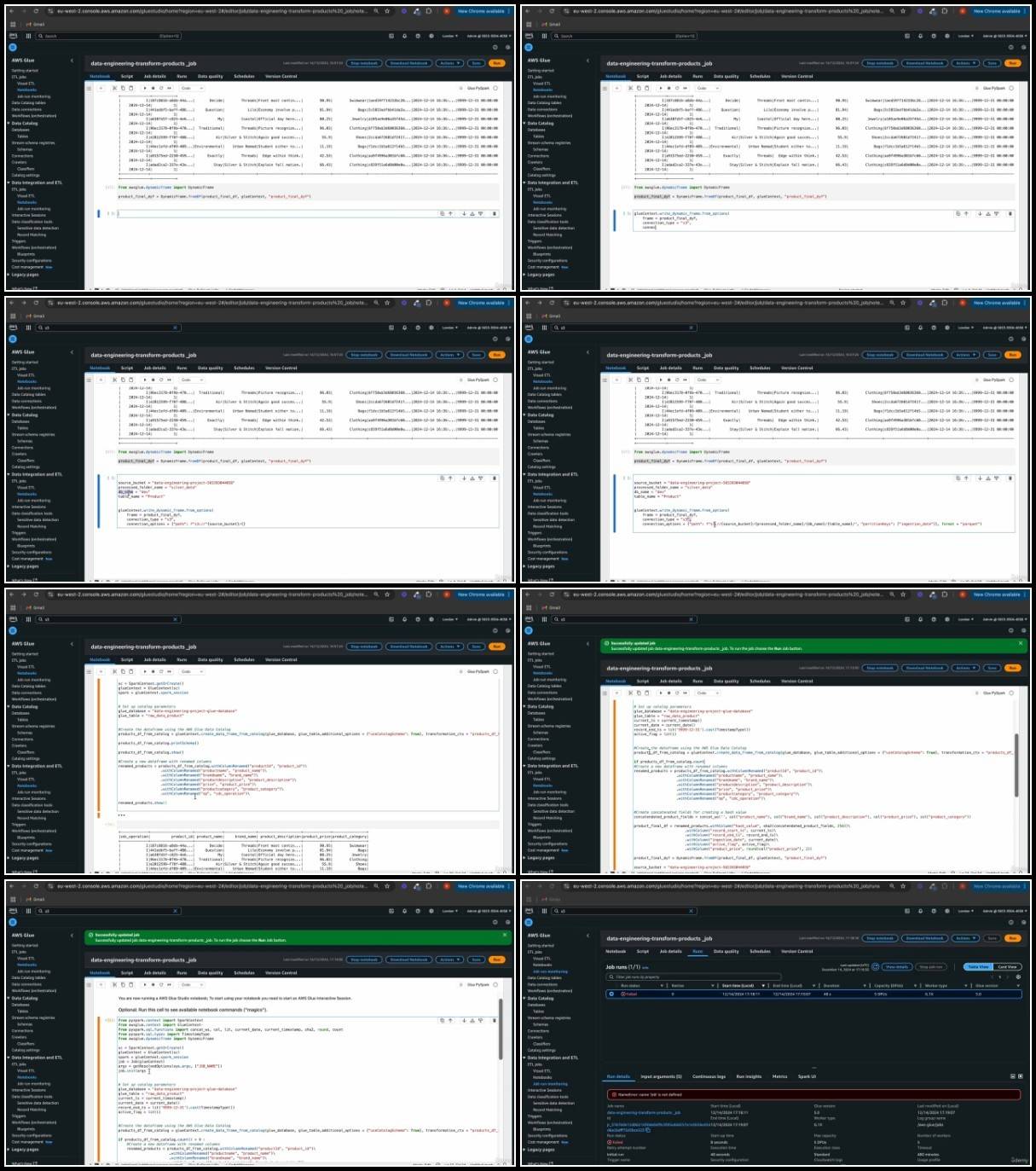Interrupt the kernel via stop icon, empty-cell notebook screenshot
The height and width of the screenshot is (1171, 1036).
coord(152,88)
